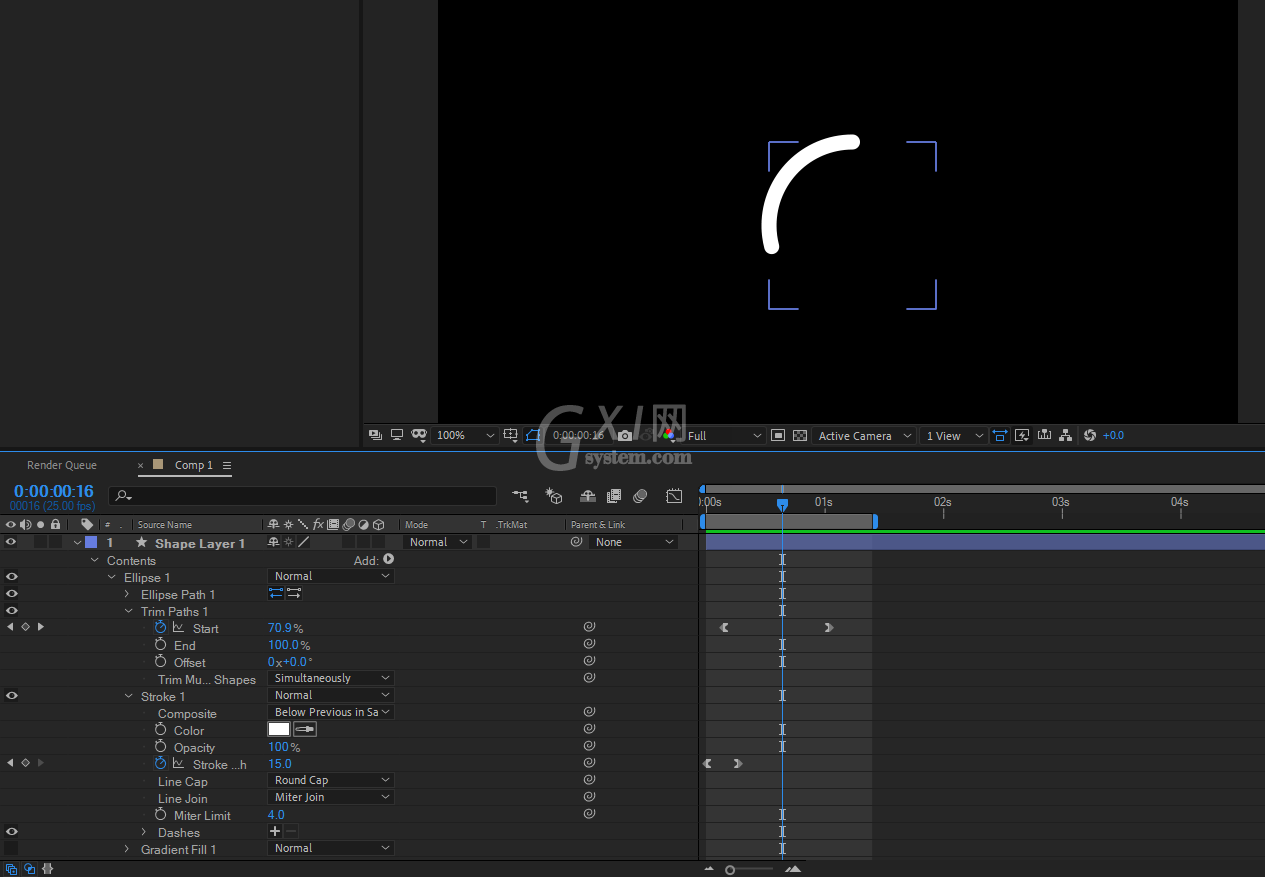Click the Add dash plus button

[275, 831]
